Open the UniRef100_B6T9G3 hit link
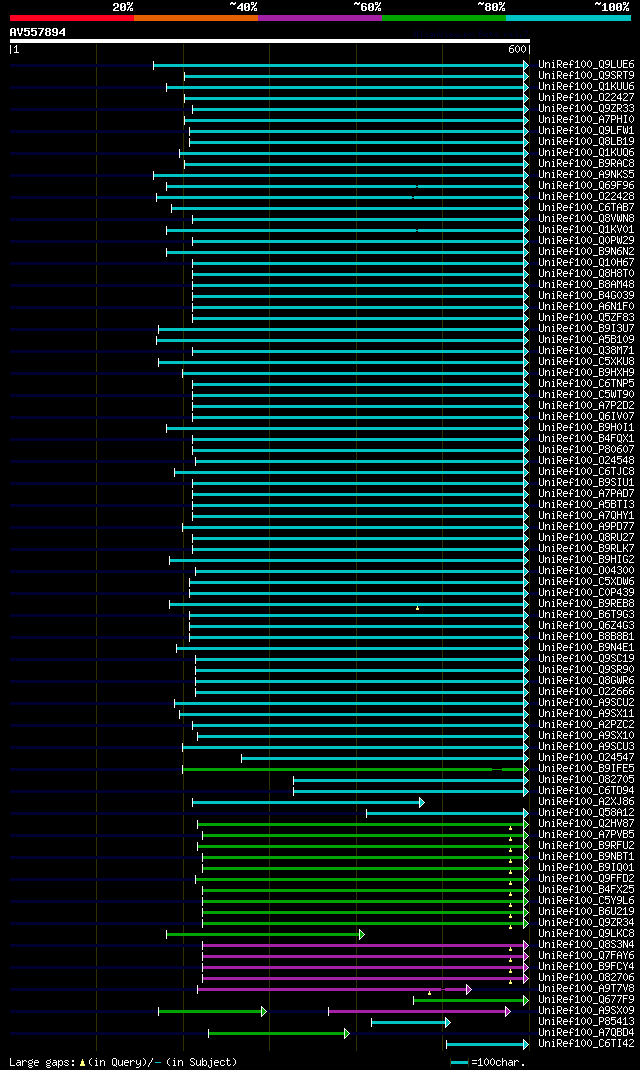This screenshot has width=640, height=1070. [x=586, y=614]
